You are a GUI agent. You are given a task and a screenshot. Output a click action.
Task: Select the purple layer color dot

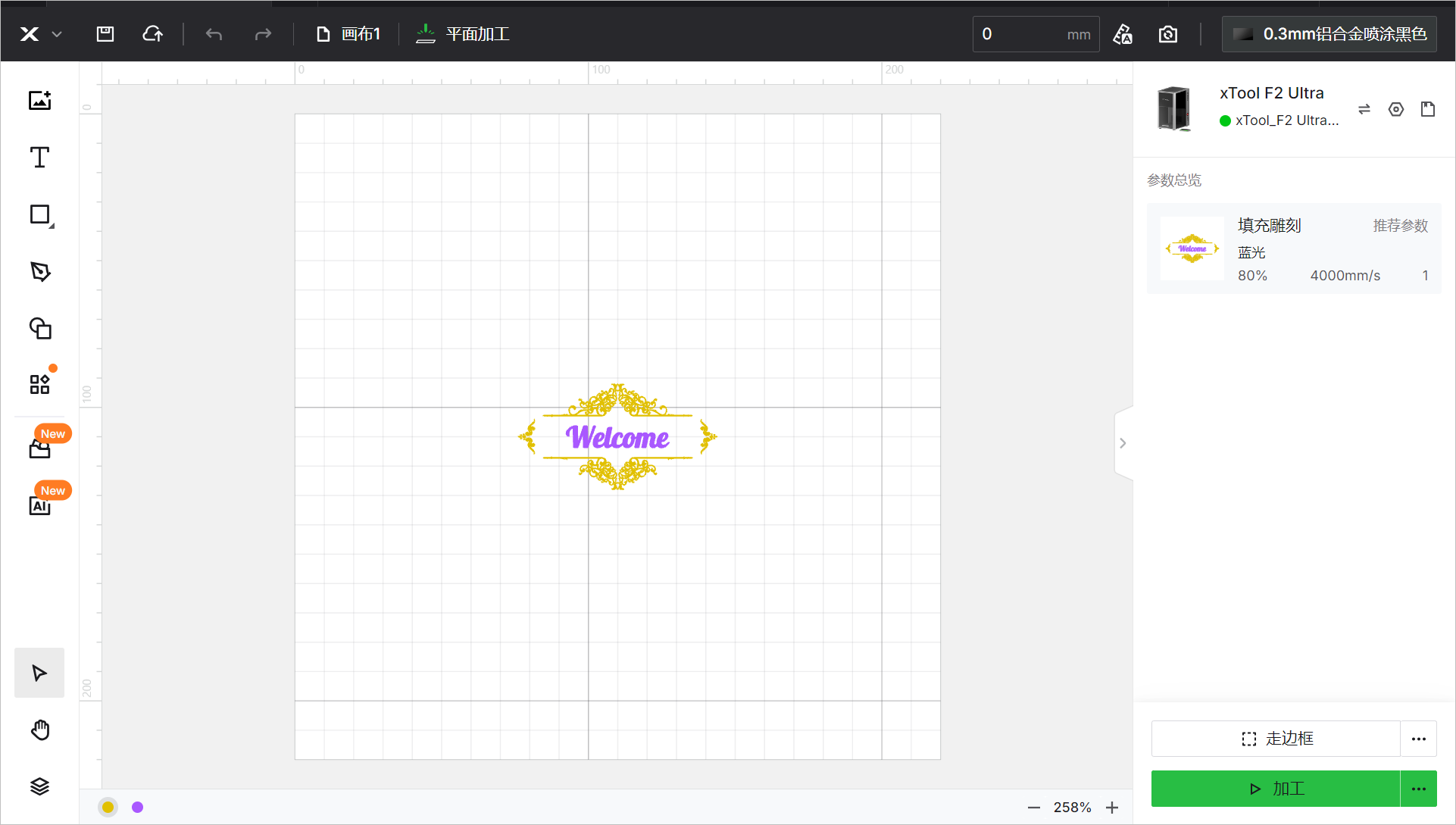[137, 807]
